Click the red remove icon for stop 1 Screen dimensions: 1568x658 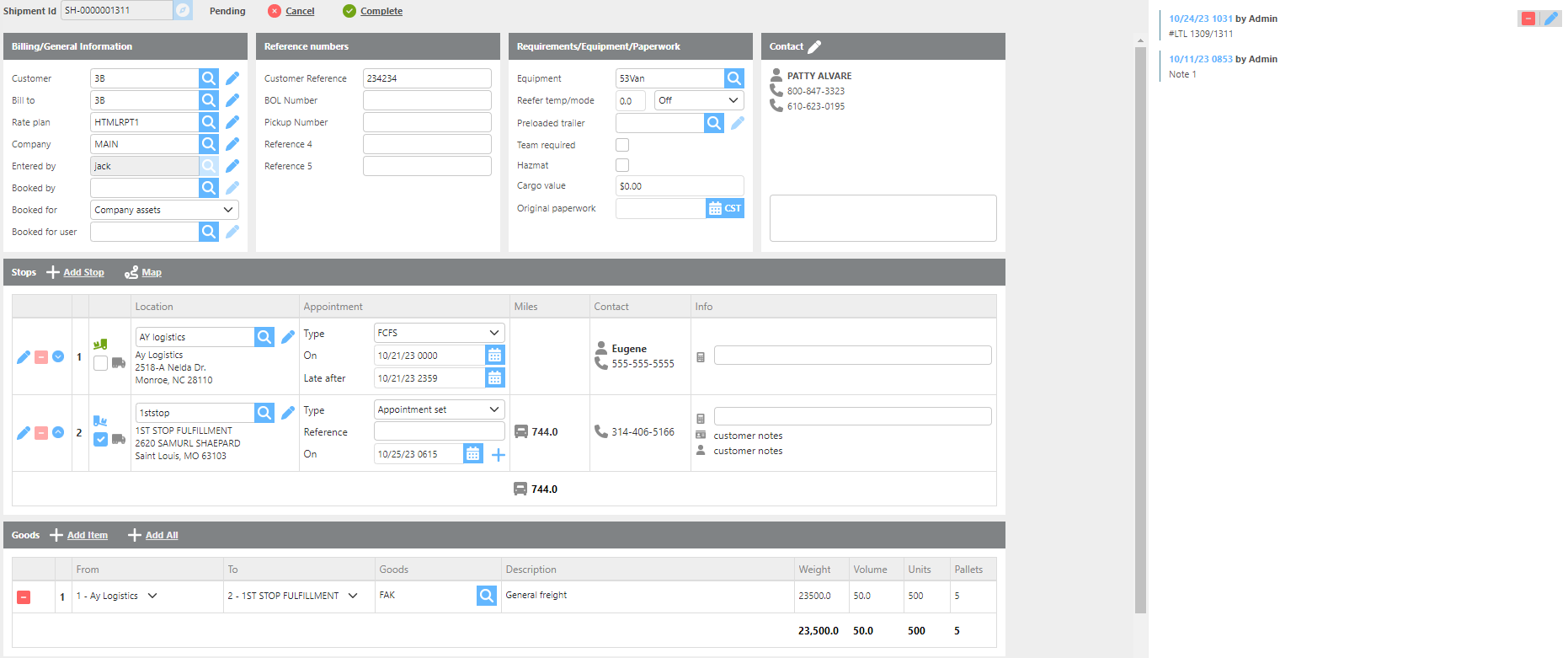(40, 356)
